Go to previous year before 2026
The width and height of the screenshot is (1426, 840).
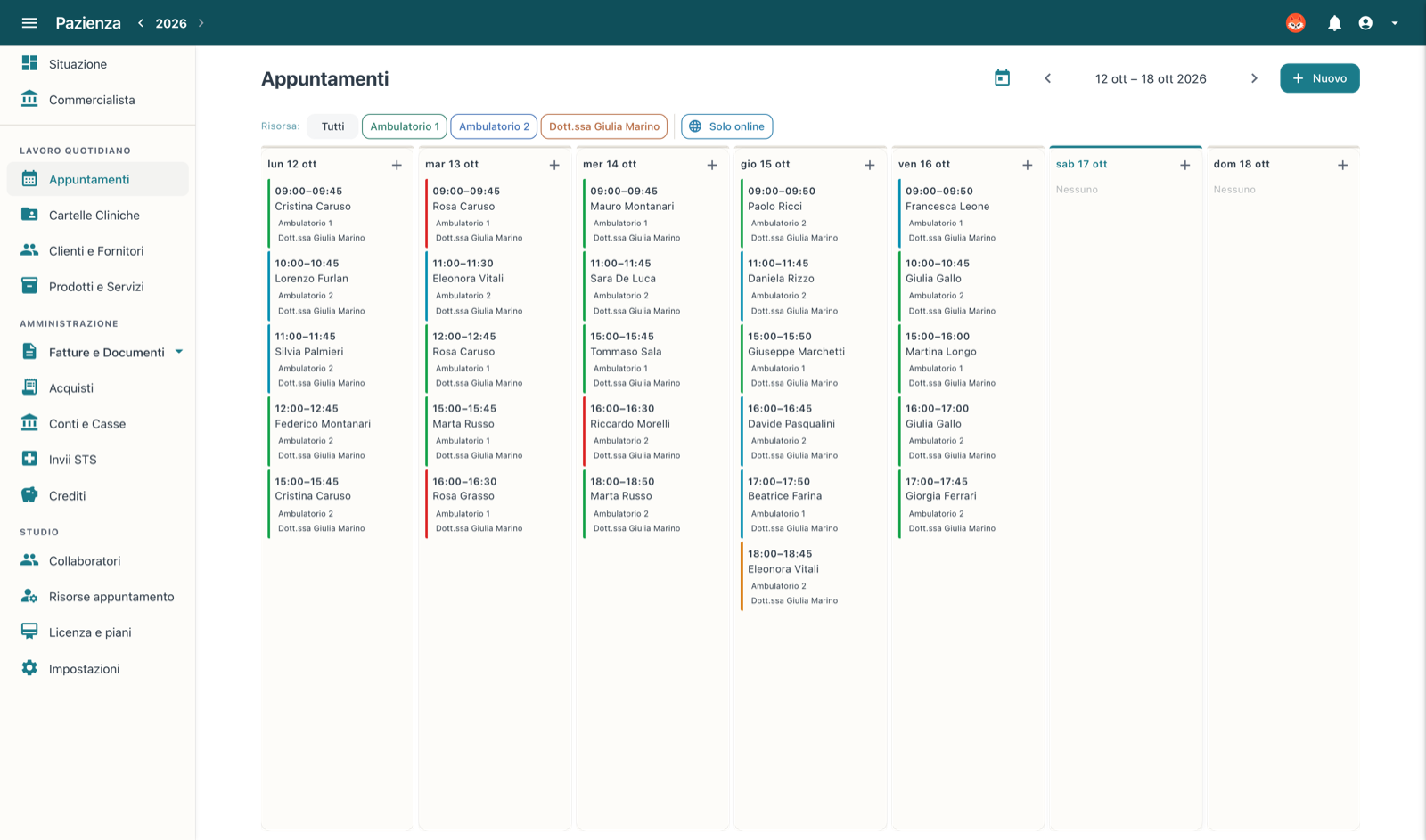click(x=141, y=23)
